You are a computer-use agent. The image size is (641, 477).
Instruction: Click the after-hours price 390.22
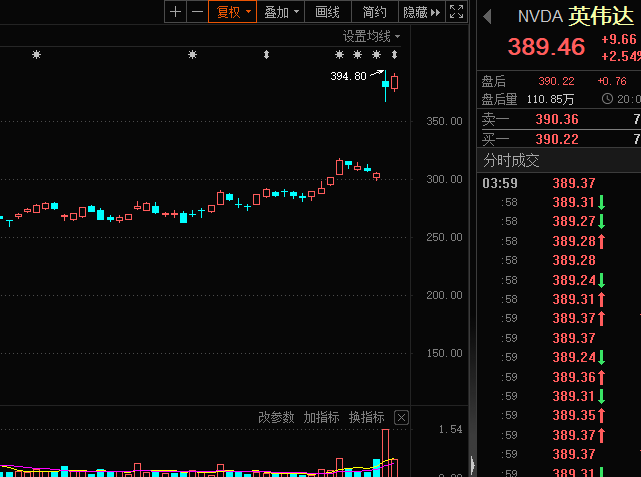[556, 81]
